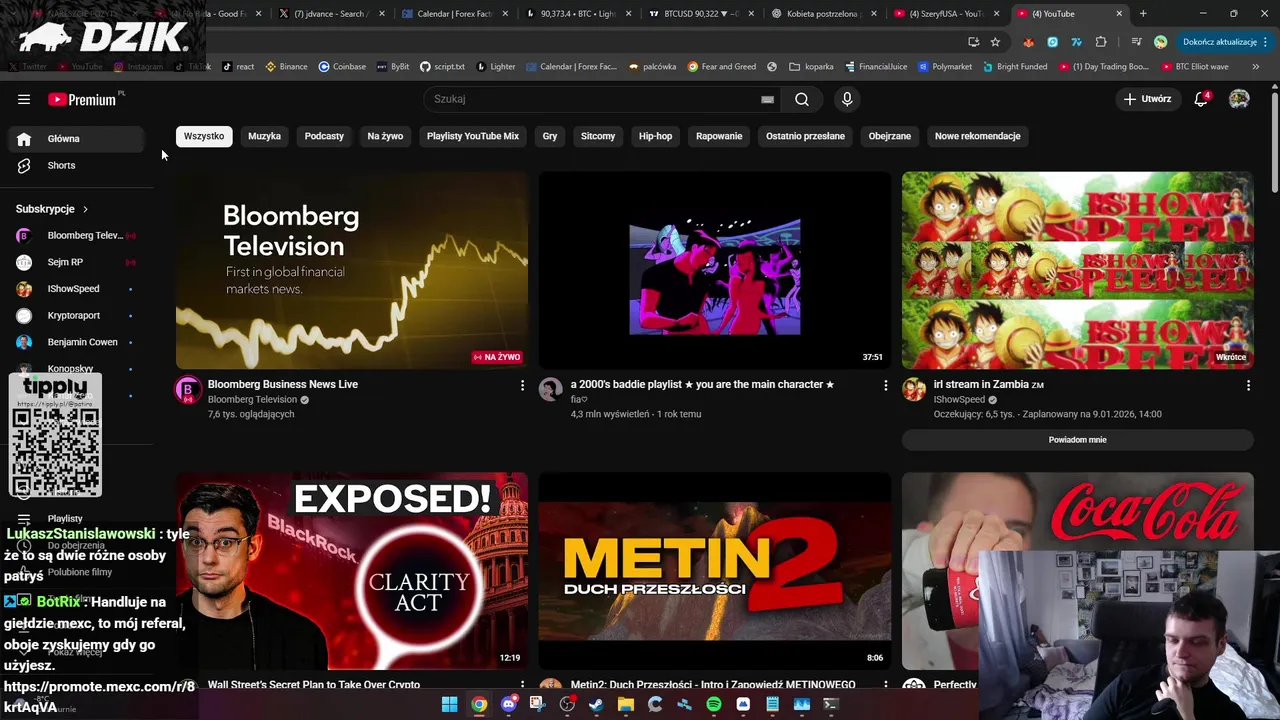Select the Gry filter chip

pyautogui.click(x=550, y=136)
